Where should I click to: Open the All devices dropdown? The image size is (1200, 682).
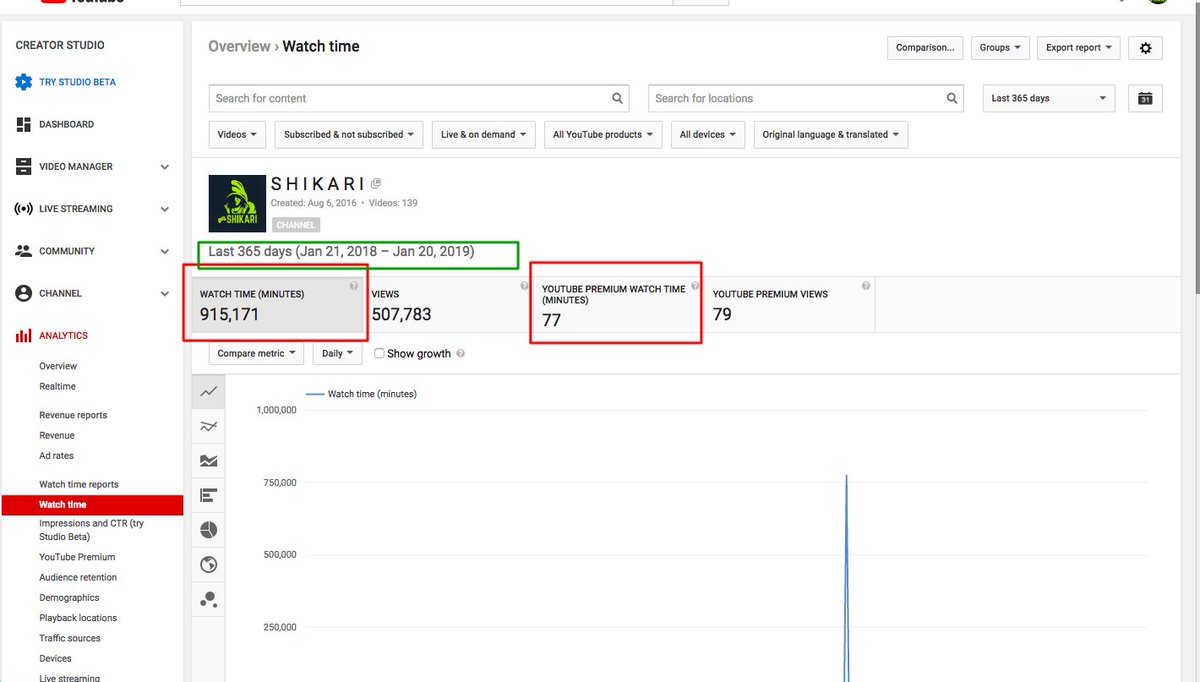pyautogui.click(x=708, y=135)
